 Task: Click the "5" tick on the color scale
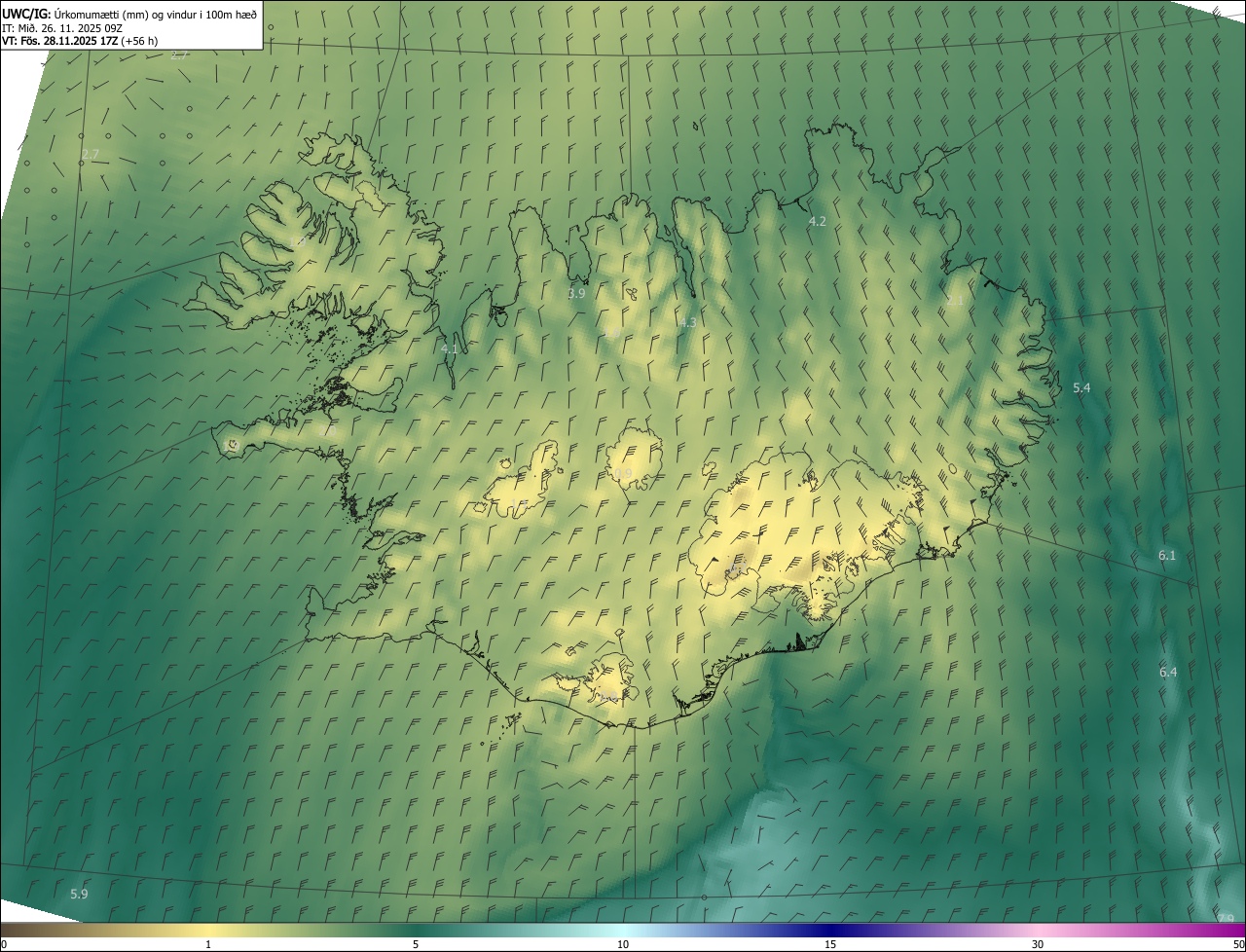point(416,944)
